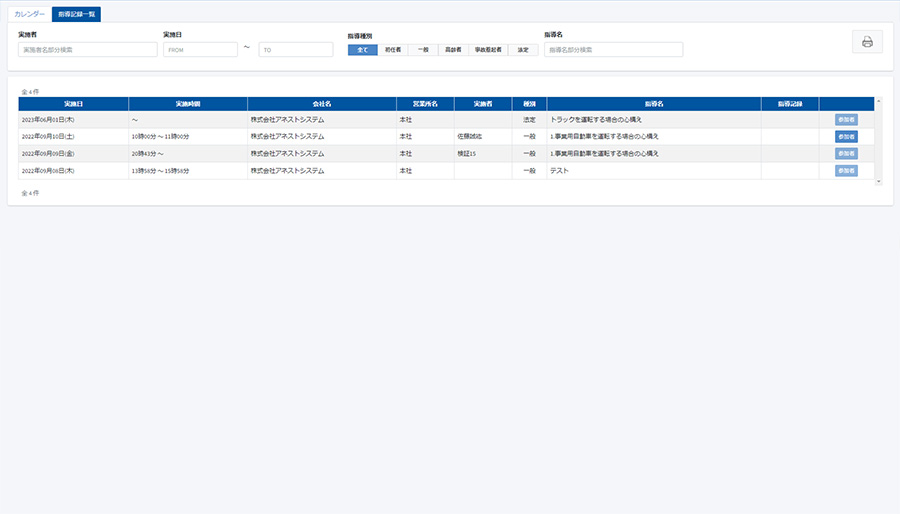This screenshot has width=900, height=514.
Task: Click the printer icon button
Action: coord(867,42)
